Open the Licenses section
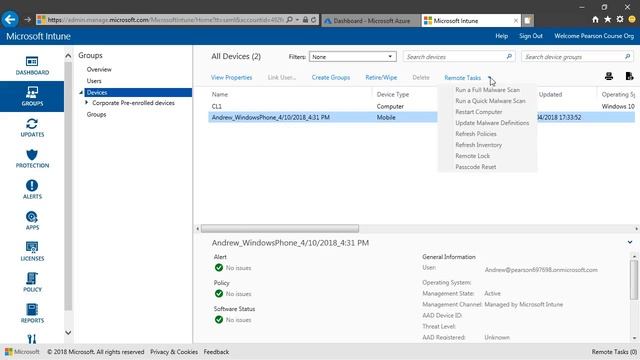Viewport: 640px width, 360px height. [x=32, y=251]
